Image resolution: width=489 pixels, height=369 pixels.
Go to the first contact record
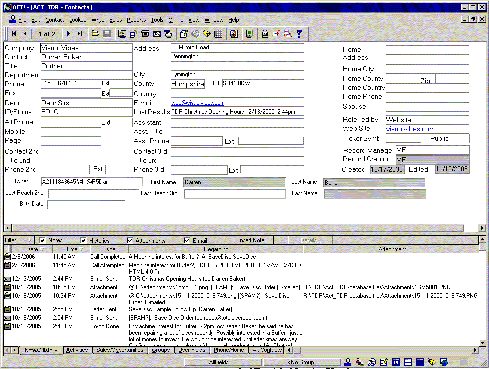[x=14, y=34]
